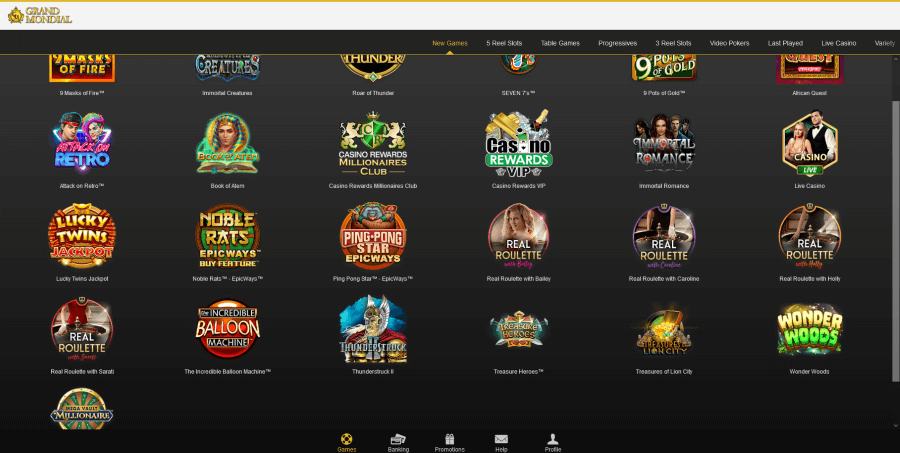Open the Attack on Retro game icon

click(x=82, y=143)
